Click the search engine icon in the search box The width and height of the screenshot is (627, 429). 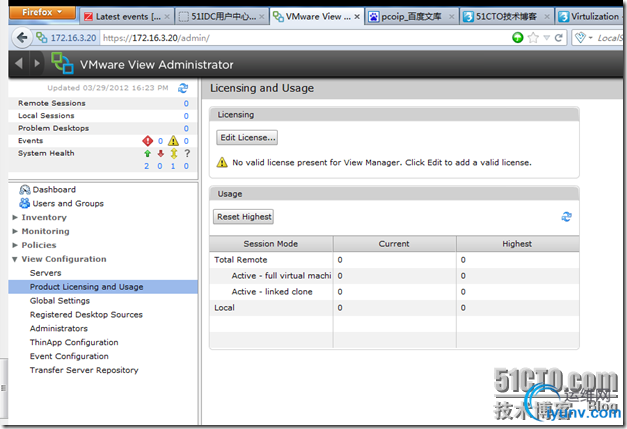580,38
